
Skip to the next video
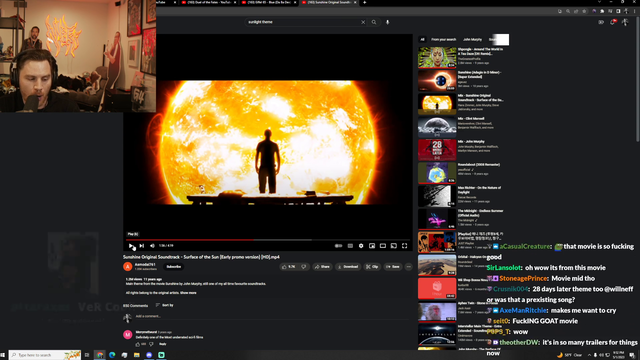pos(142,246)
